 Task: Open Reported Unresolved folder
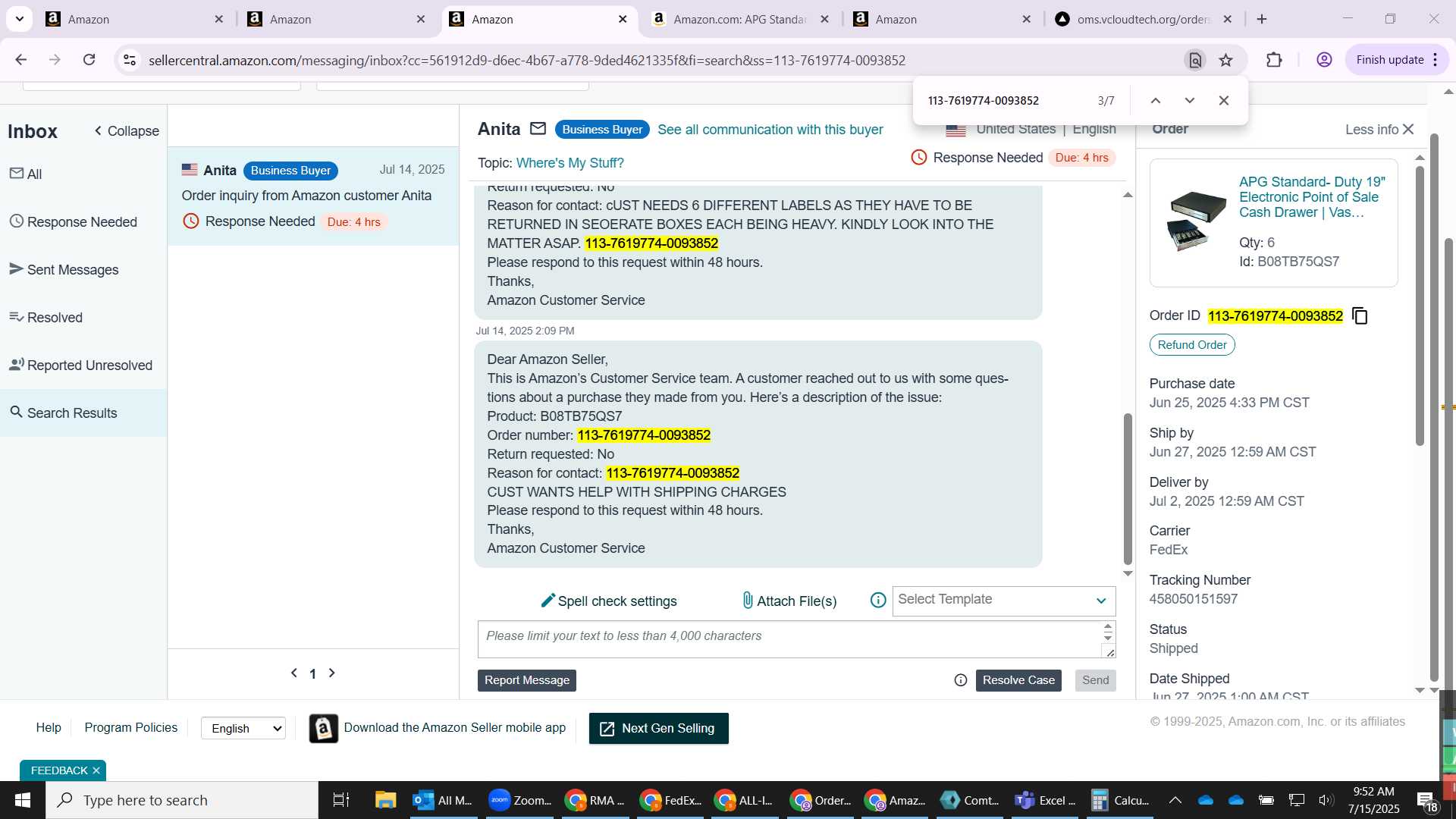tap(81, 365)
